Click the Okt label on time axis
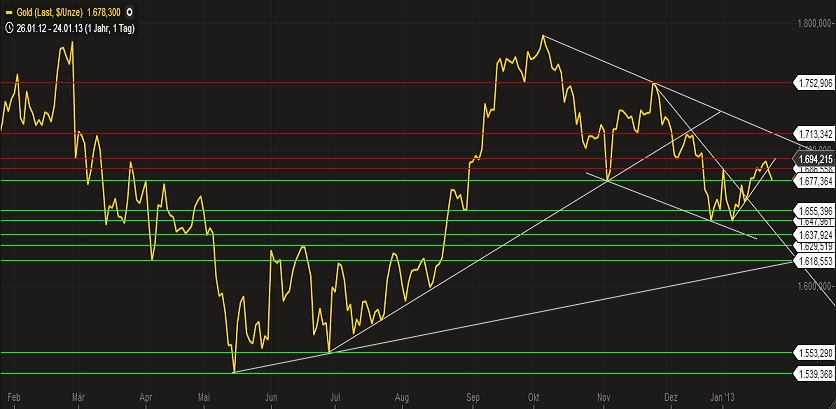The width and height of the screenshot is (836, 409). tap(537, 397)
